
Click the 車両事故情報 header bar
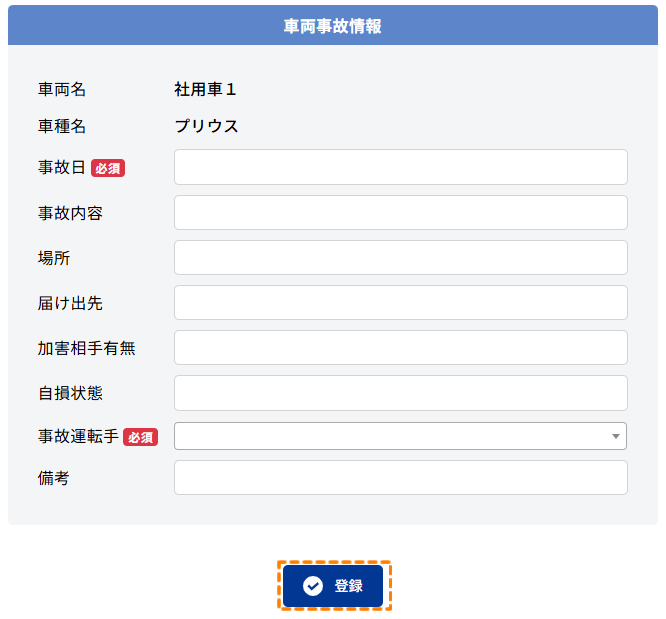(x=333, y=27)
